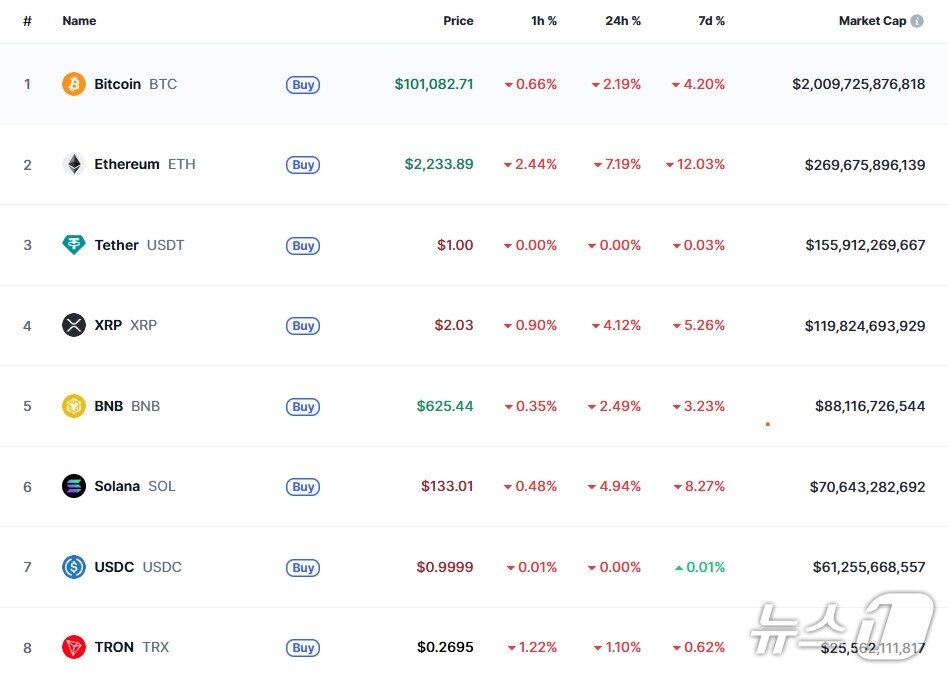Sort by the 7d % column header
948x674 pixels.
pyautogui.click(x=711, y=21)
